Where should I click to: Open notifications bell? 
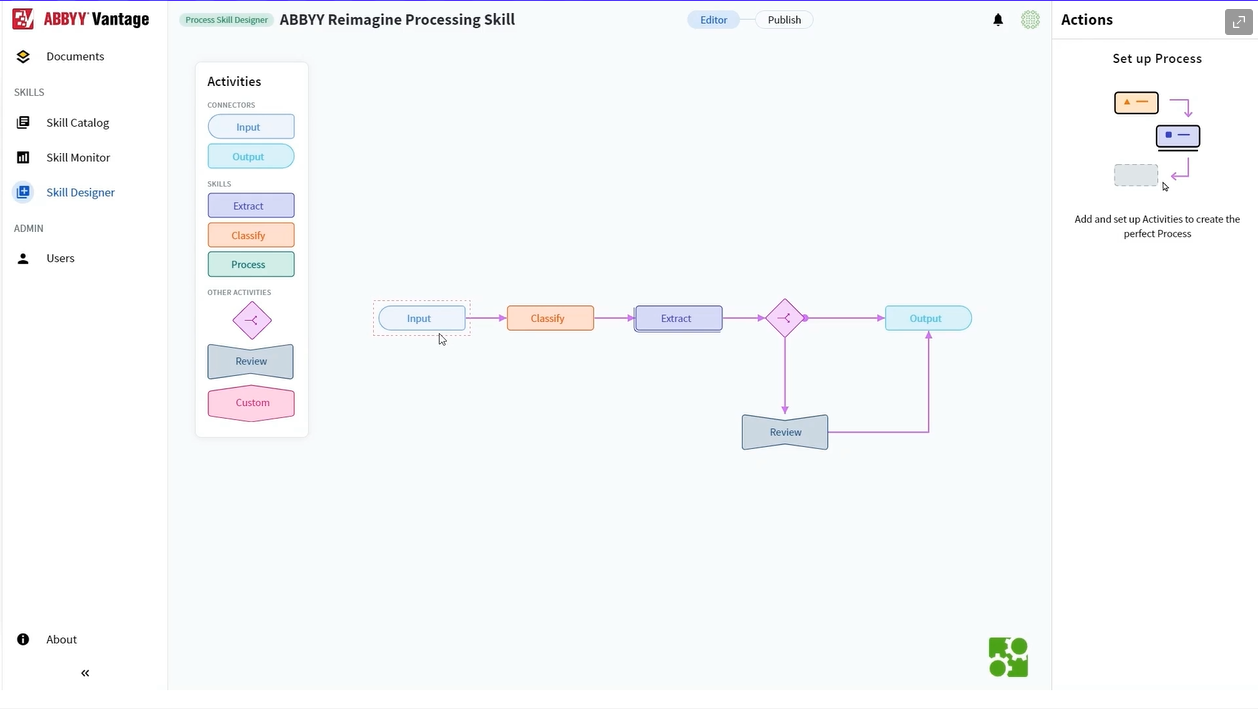click(x=998, y=20)
